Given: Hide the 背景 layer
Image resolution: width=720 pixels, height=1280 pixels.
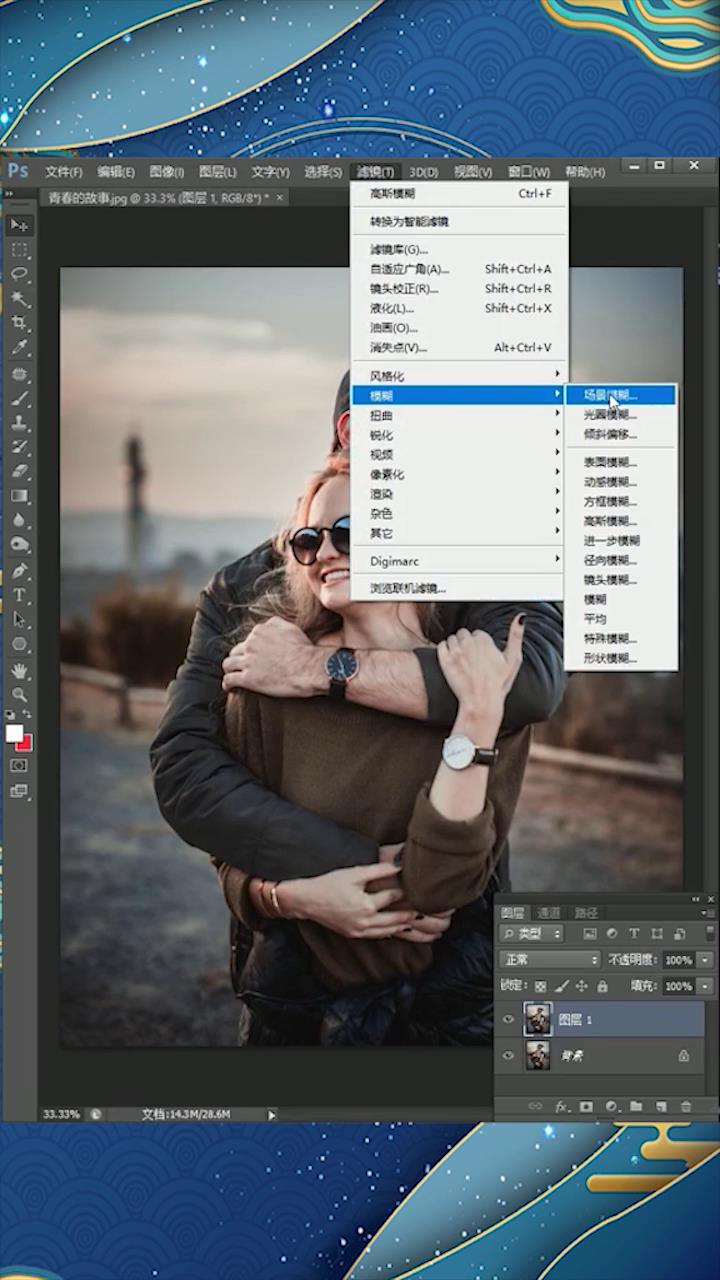Looking at the screenshot, I should click(509, 1055).
